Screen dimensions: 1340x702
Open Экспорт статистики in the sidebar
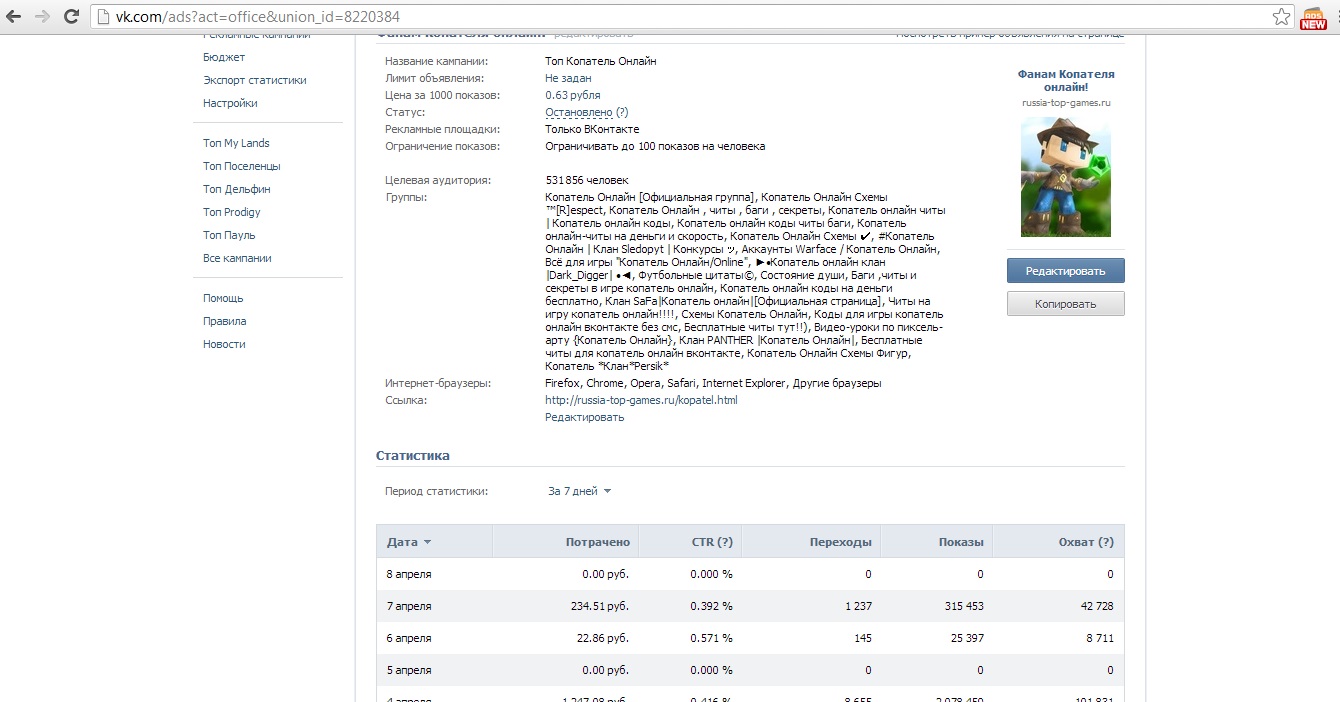click(x=255, y=80)
